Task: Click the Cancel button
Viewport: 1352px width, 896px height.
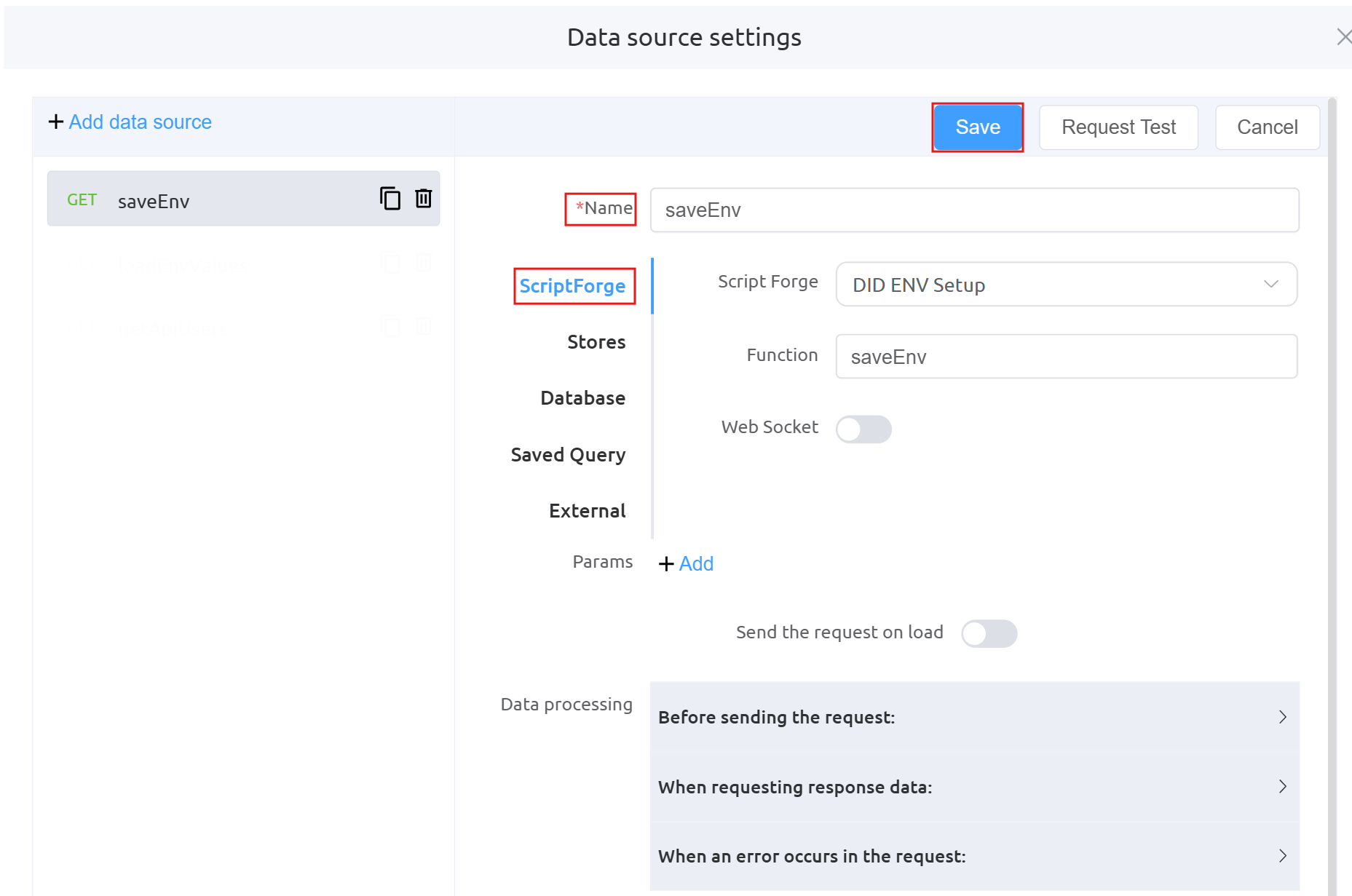Action: coord(1267,127)
